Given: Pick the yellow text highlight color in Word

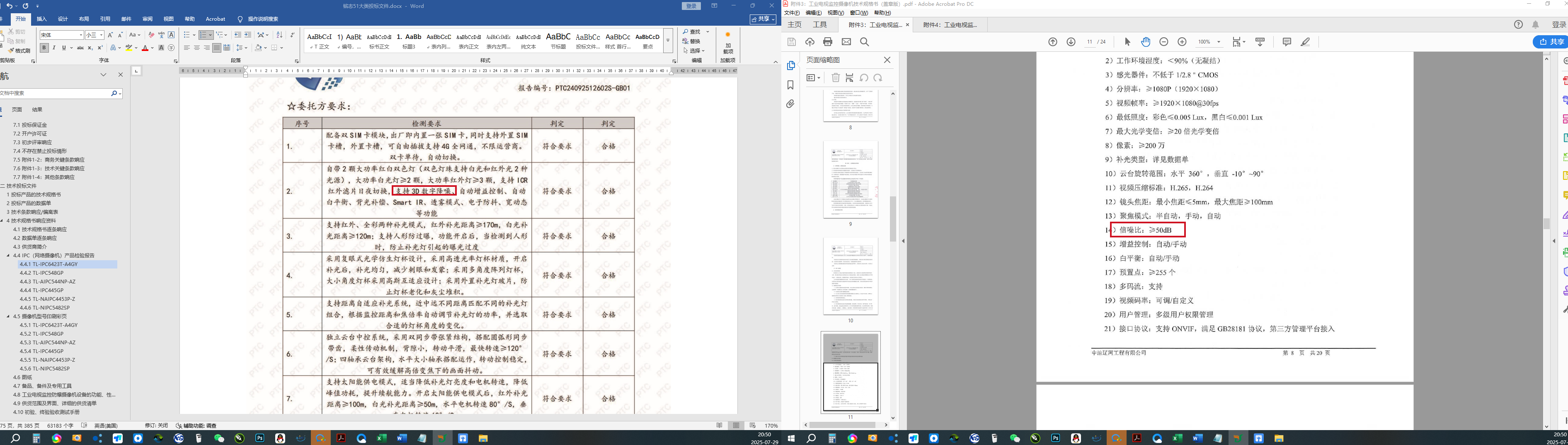Looking at the screenshot, I should (x=128, y=48).
